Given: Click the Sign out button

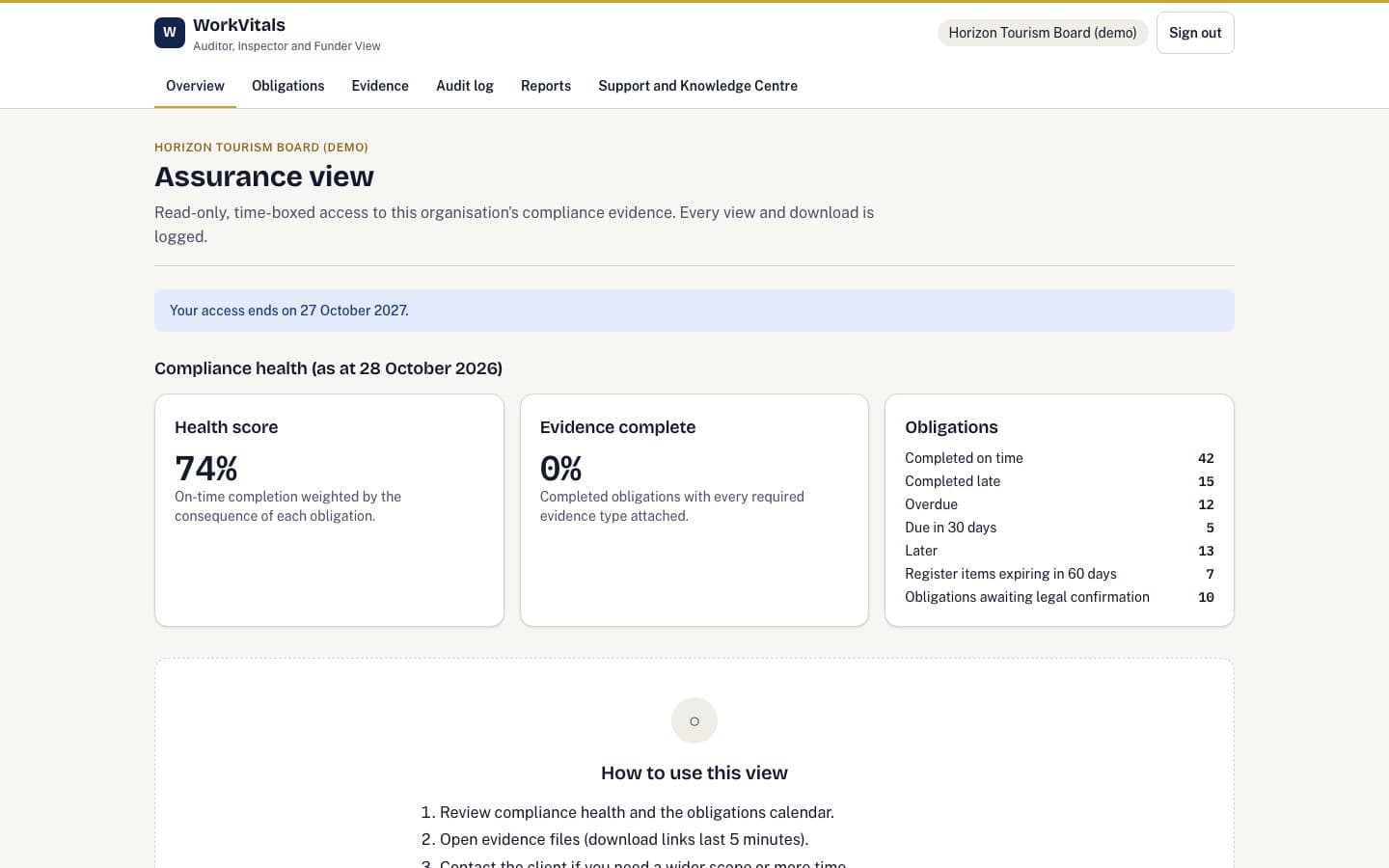Looking at the screenshot, I should (1195, 33).
